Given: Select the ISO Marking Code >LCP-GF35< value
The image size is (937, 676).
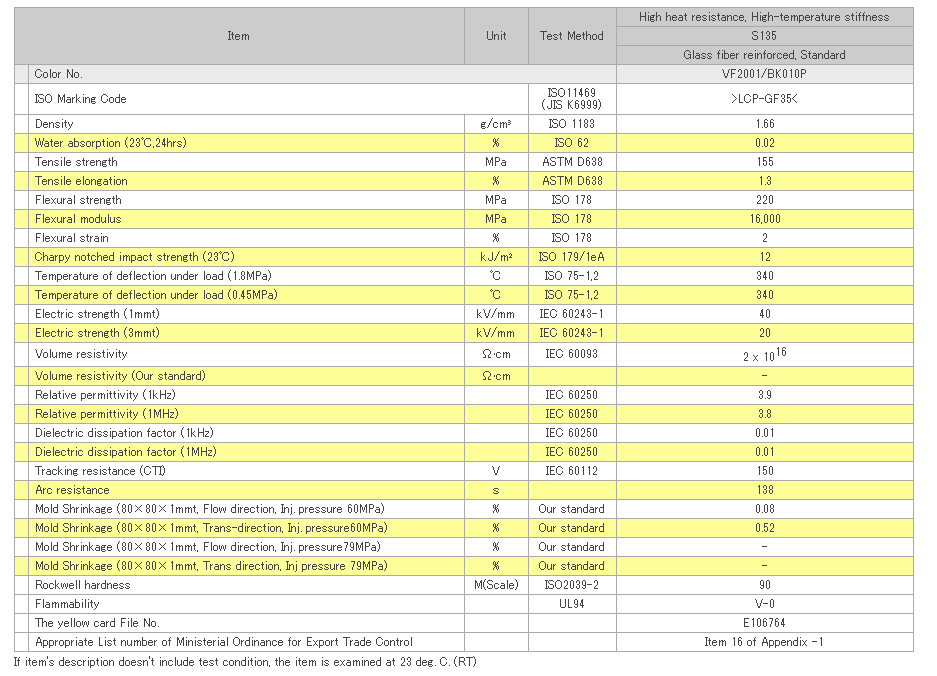Looking at the screenshot, I should [764, 99].
